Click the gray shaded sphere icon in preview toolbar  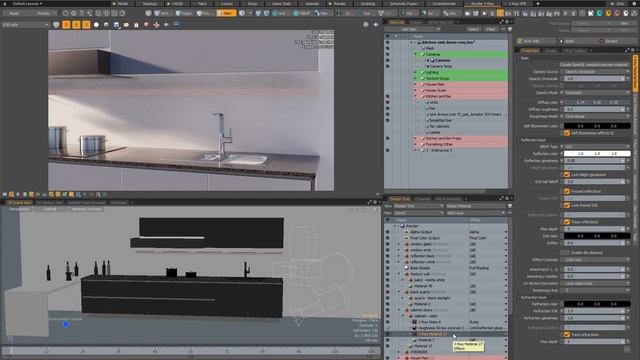click(106, 25)
